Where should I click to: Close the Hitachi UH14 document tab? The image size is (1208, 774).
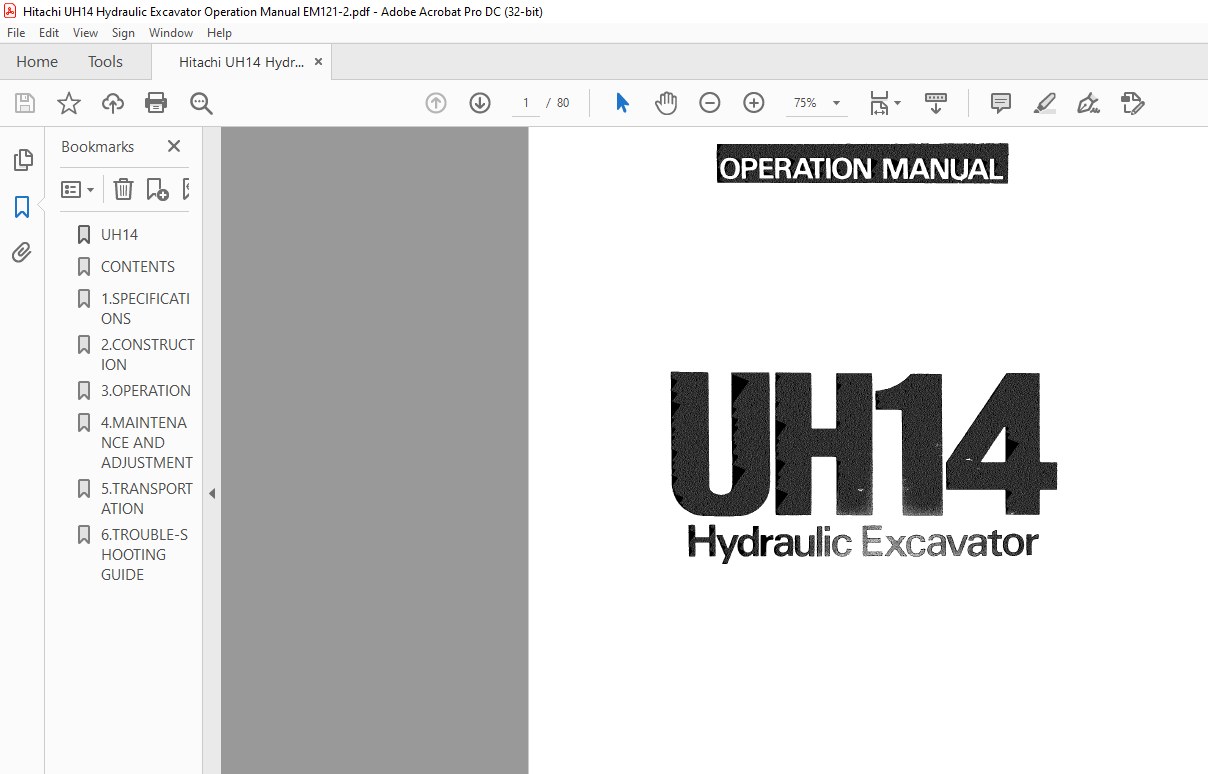[x=319, y=62]
